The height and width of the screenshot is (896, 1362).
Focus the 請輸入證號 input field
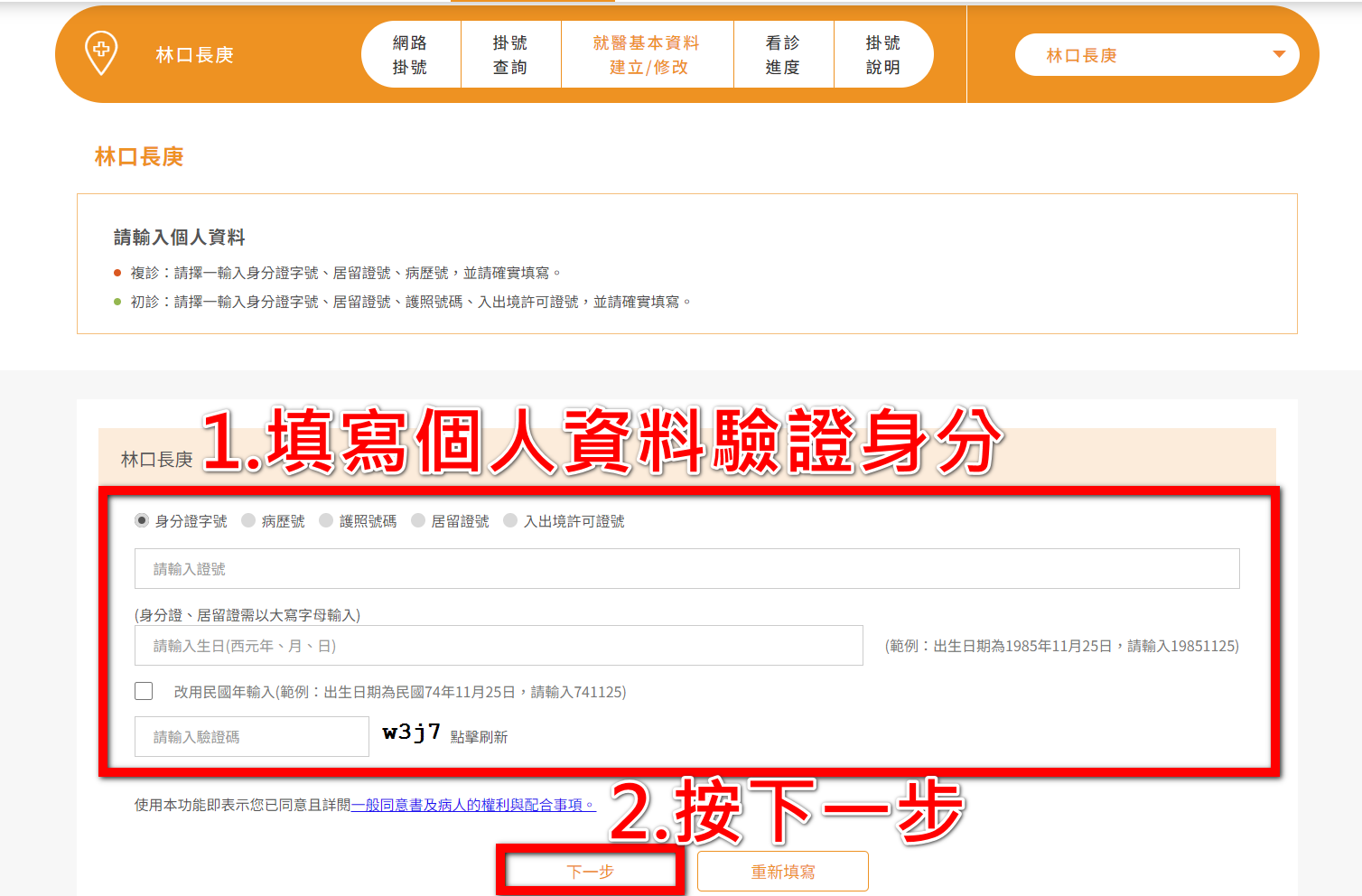tap(687, 569)
